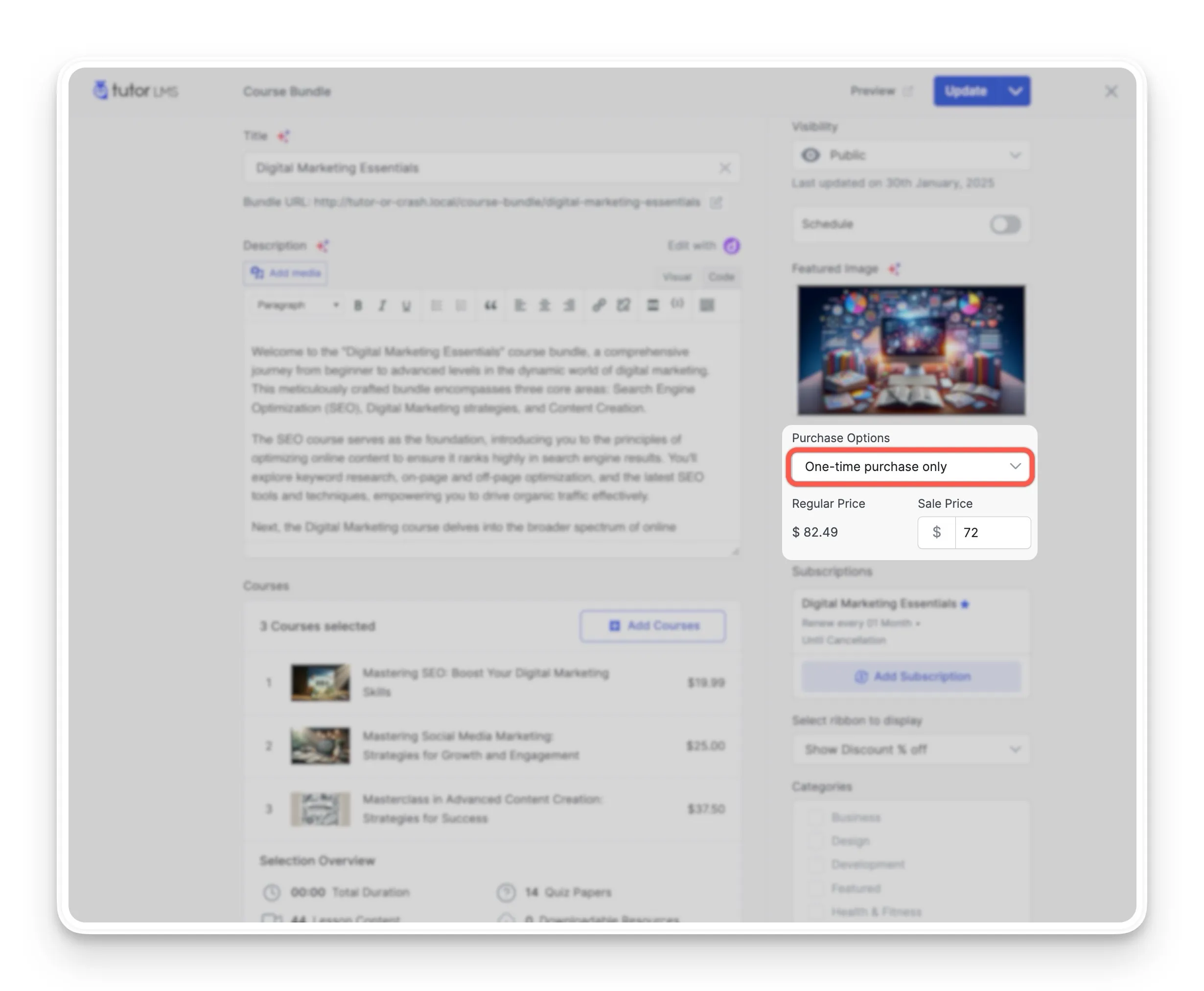Click the Add media button
Screen dimensions: 1204x991
tap(286, 273)
